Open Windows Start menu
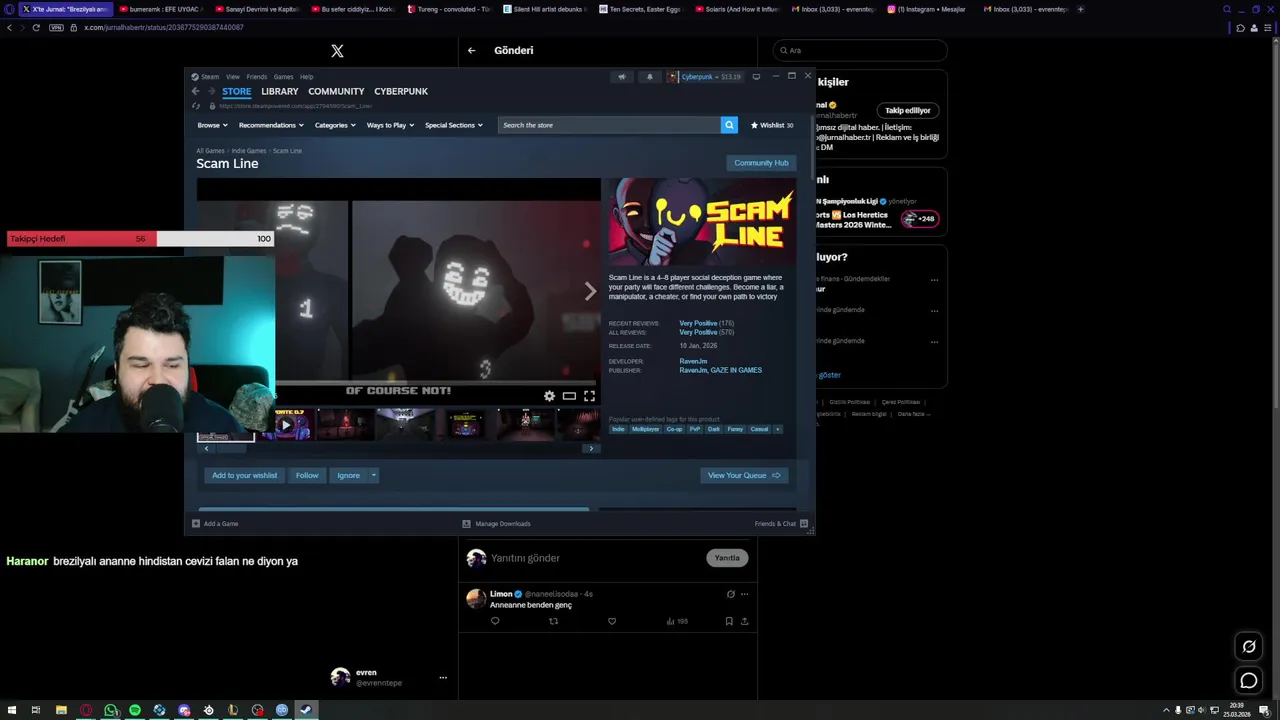The width and height of the screenshot is (1280, 720). (12, 710)
